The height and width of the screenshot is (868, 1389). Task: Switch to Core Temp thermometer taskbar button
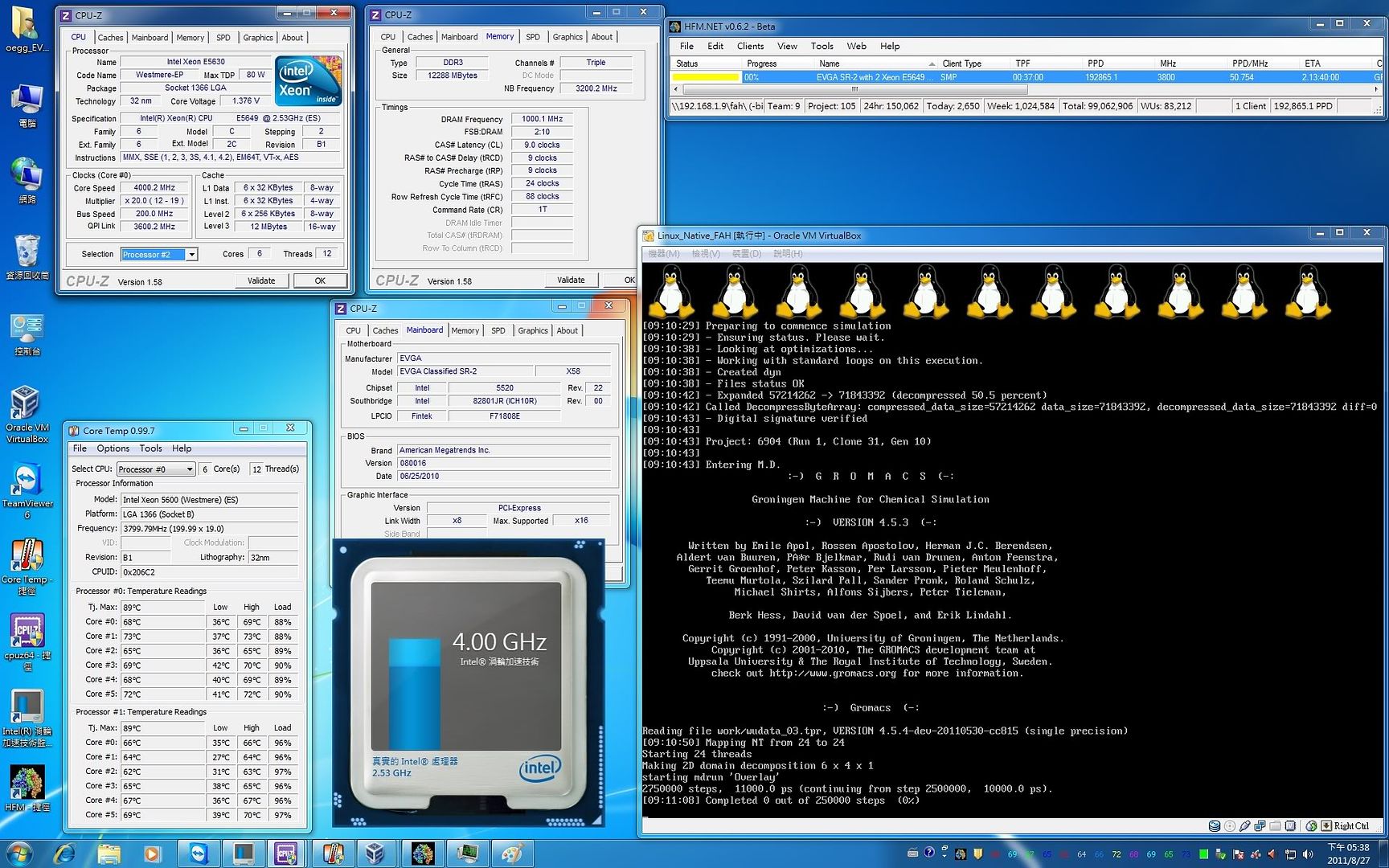(x=333, y=853)
